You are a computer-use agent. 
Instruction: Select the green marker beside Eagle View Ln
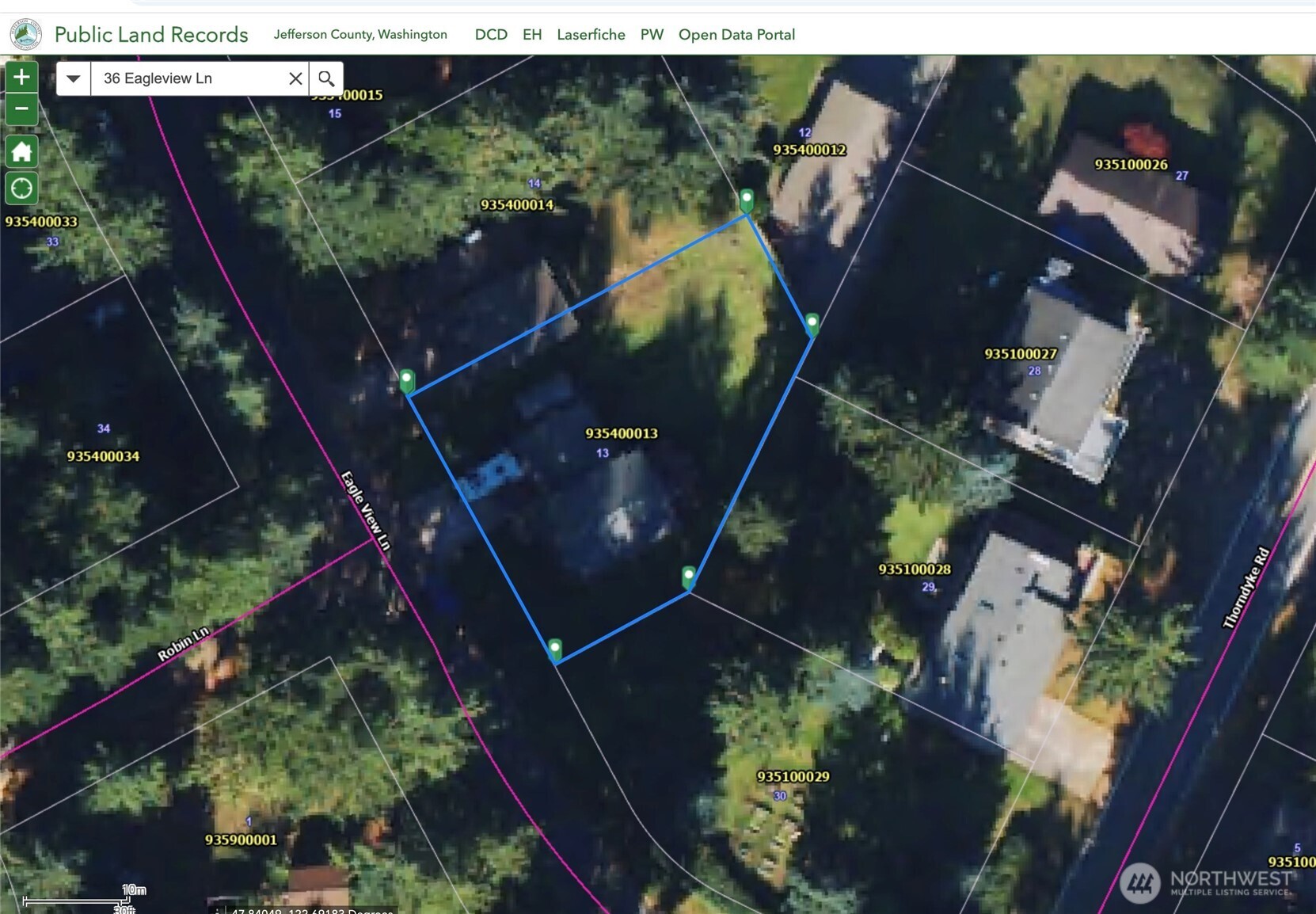pos(407,381)
